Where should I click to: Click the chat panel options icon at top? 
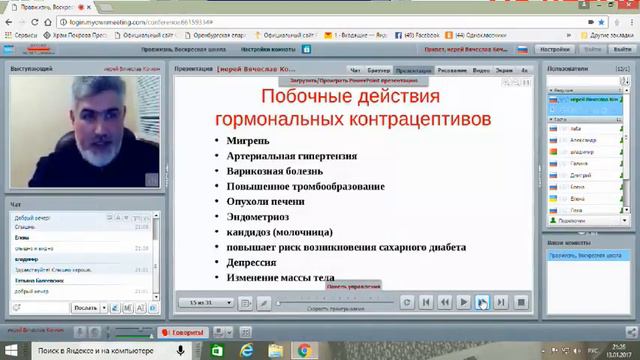pyautogui.click(x=109, y=218)
